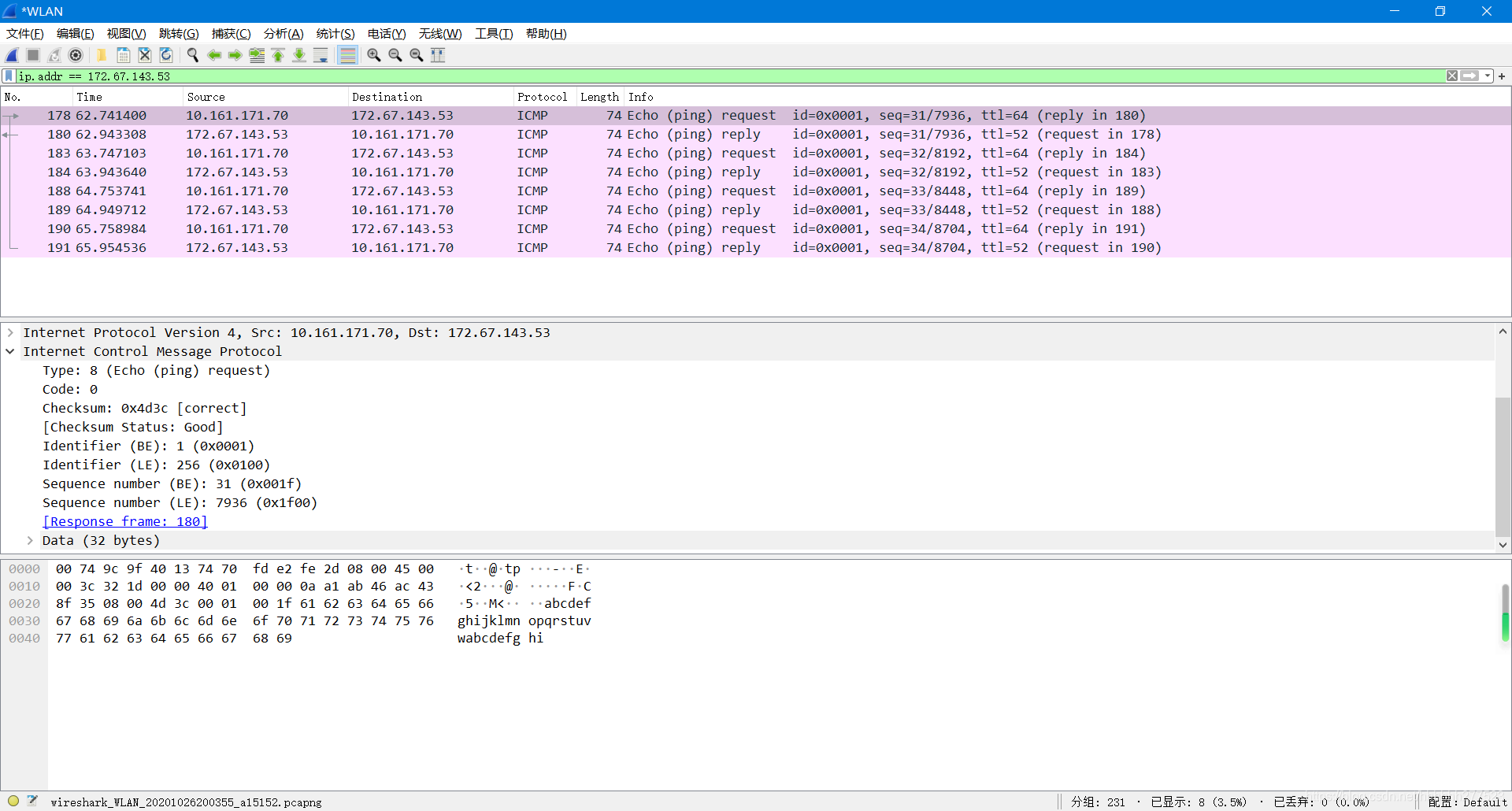This screenshot has width=1512, height=811.
Task: Go back in packet history
Action: point(214,55)
